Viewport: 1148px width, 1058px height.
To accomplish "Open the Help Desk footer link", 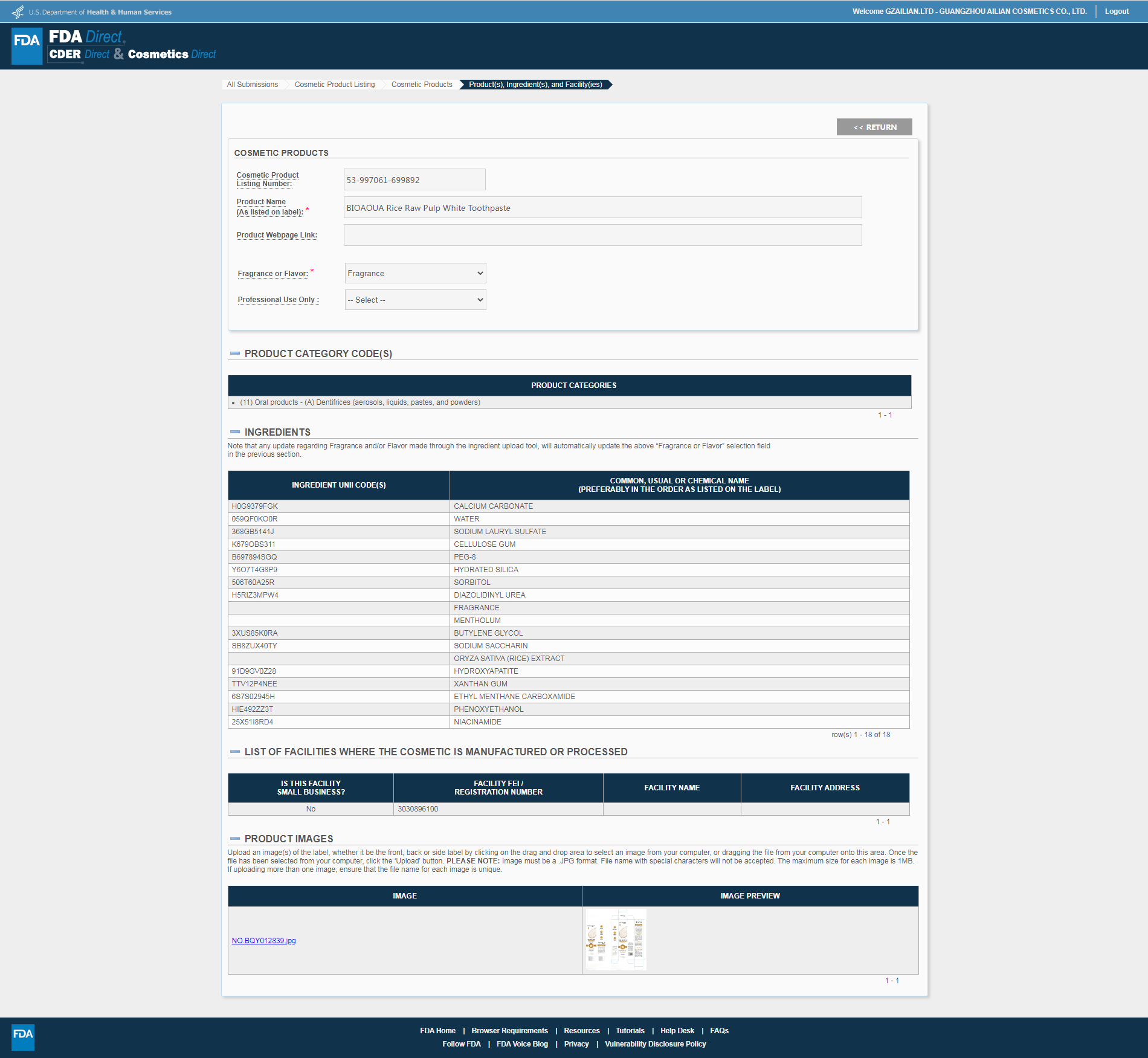I will pos(677,1031).
